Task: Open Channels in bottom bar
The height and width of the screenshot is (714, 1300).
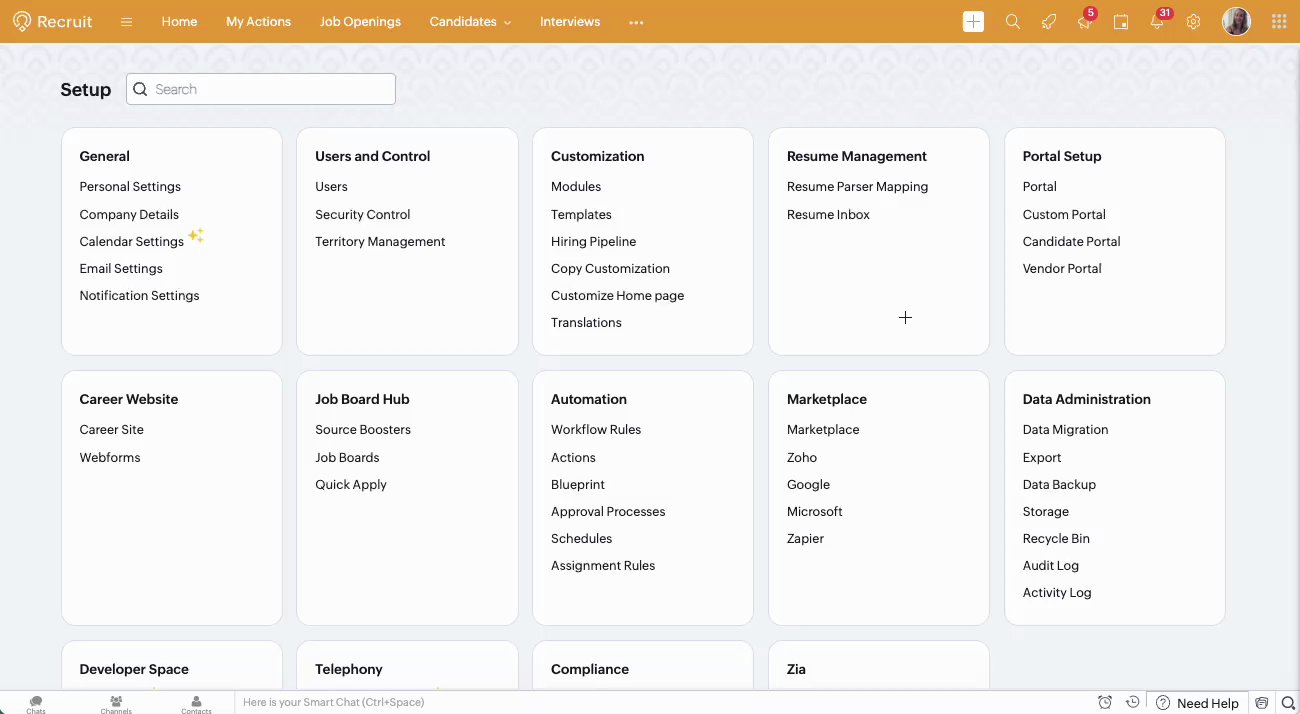Action: 116,704
